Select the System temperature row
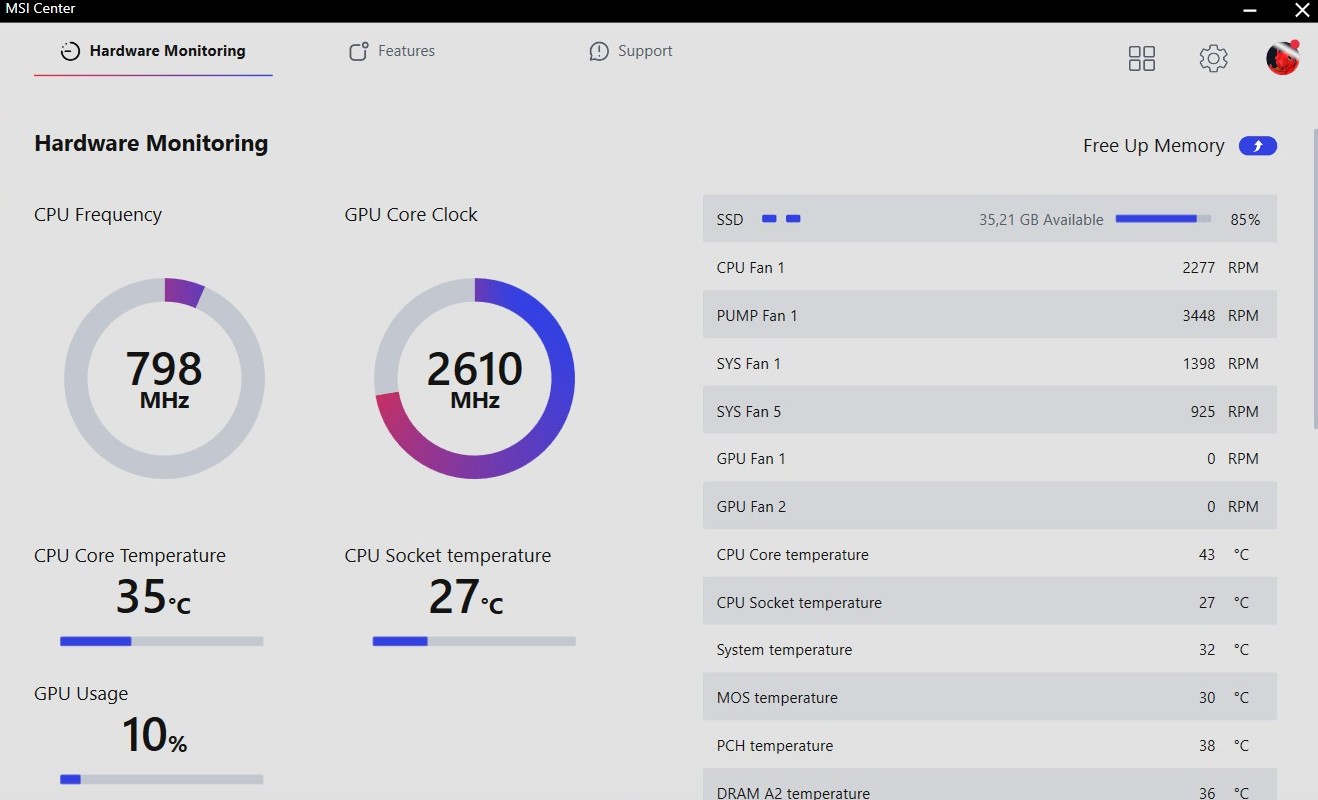Screen dimensions: 1318x800 pos(990,649)
